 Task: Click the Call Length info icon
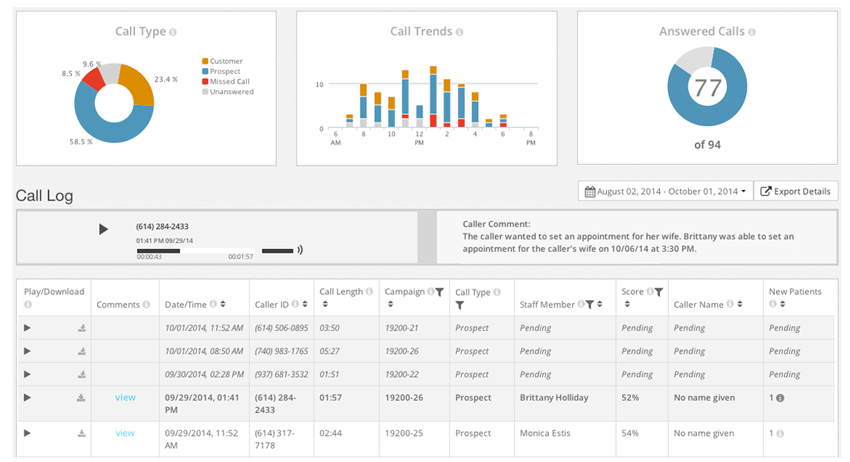coord(369,291)
